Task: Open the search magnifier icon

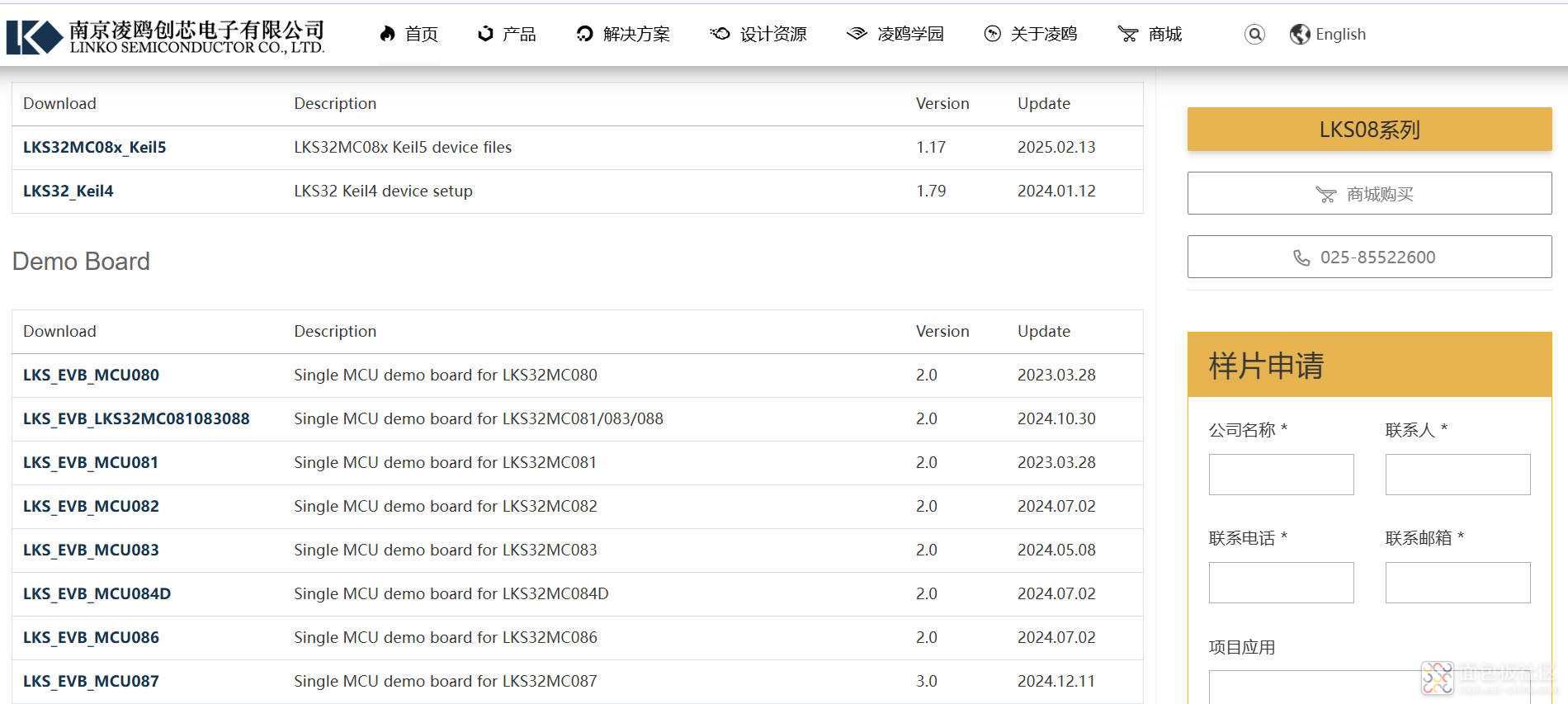Action: click(1254, 34)
